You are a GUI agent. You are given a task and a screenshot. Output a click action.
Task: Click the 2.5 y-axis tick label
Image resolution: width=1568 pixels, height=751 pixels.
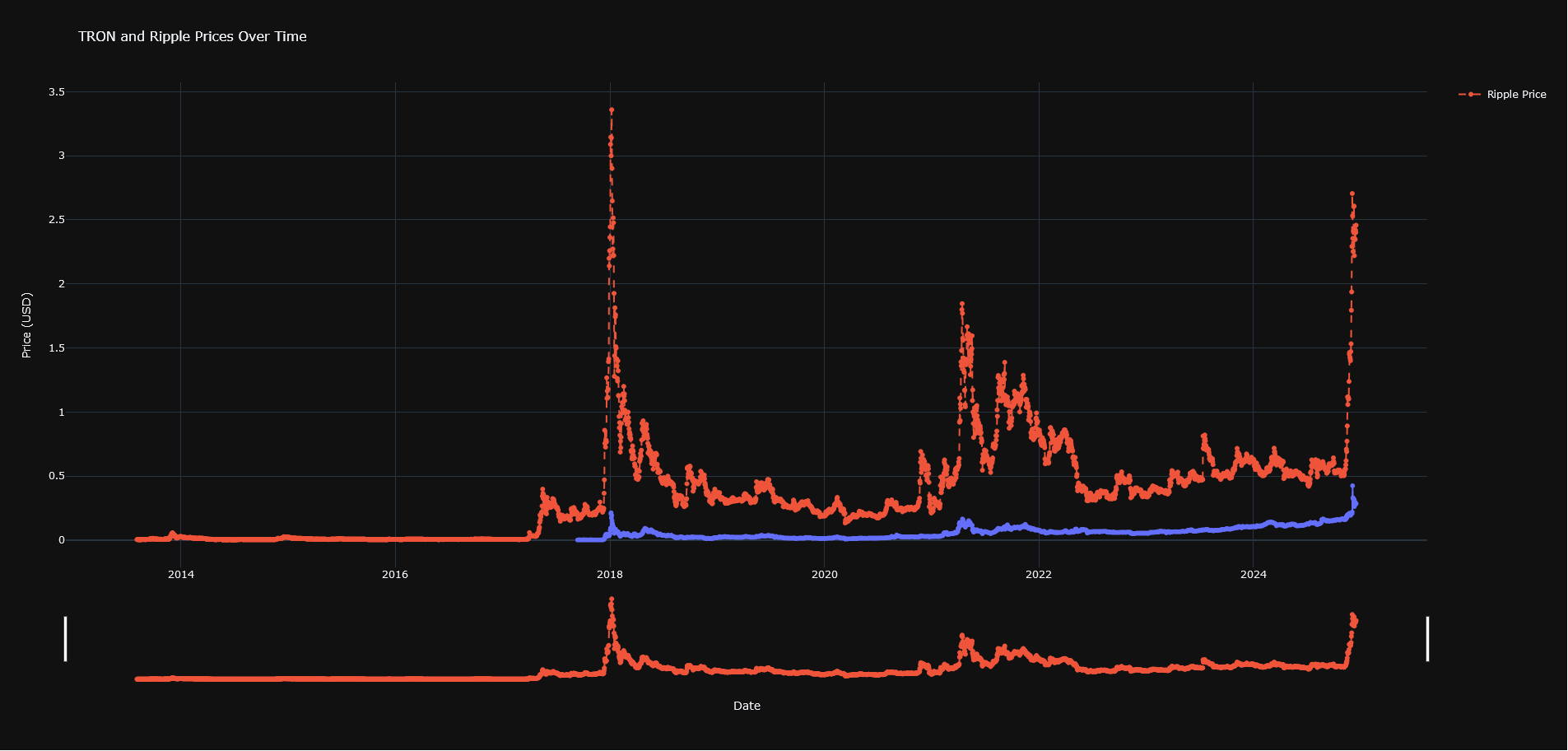(x=57, y=220)
